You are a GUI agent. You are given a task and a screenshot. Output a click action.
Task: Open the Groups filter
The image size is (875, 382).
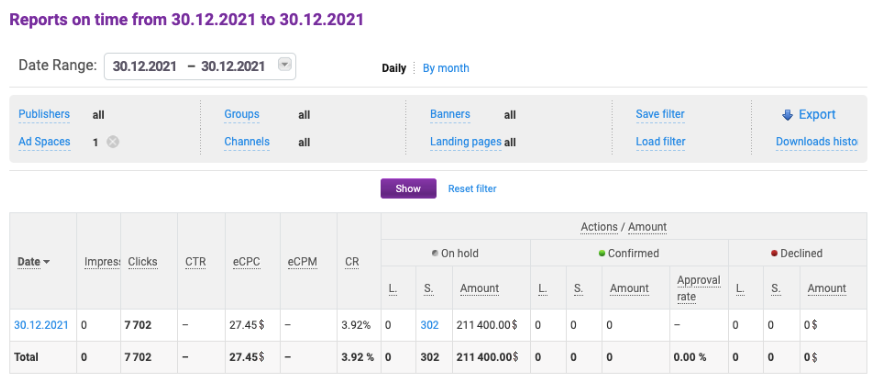click(242, 114)
